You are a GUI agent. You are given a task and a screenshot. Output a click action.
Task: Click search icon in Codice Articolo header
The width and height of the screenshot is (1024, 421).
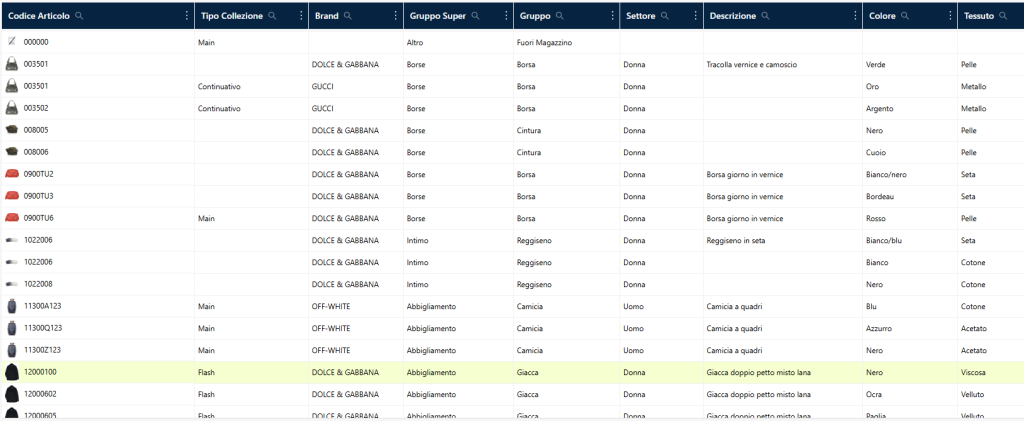pyautogui.click(x=79, y=16)
